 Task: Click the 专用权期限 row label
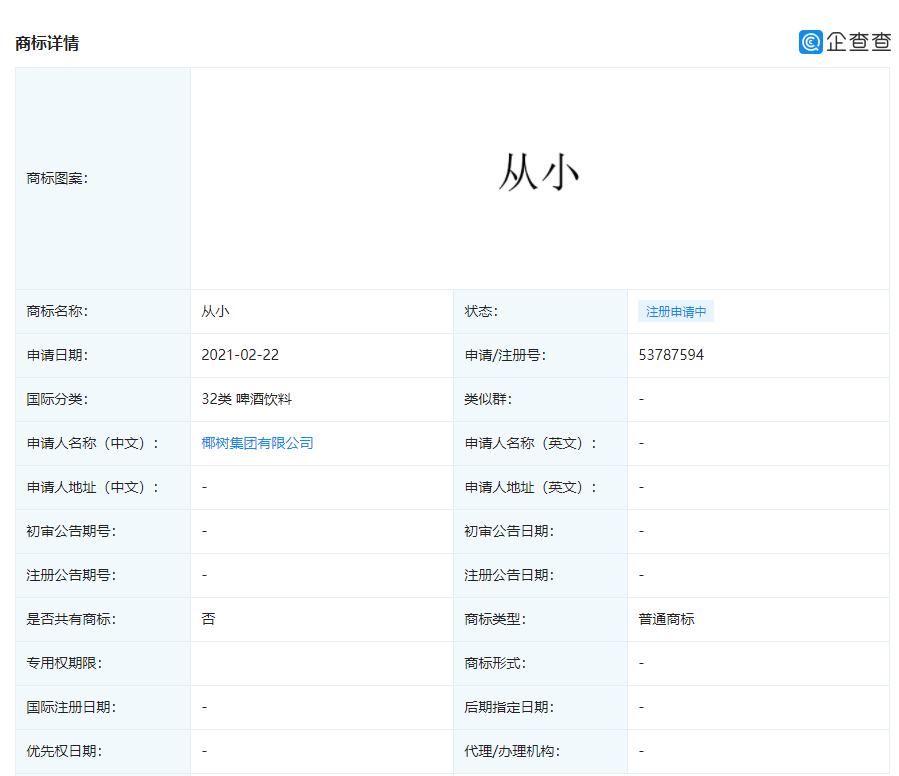coord(55,663)
